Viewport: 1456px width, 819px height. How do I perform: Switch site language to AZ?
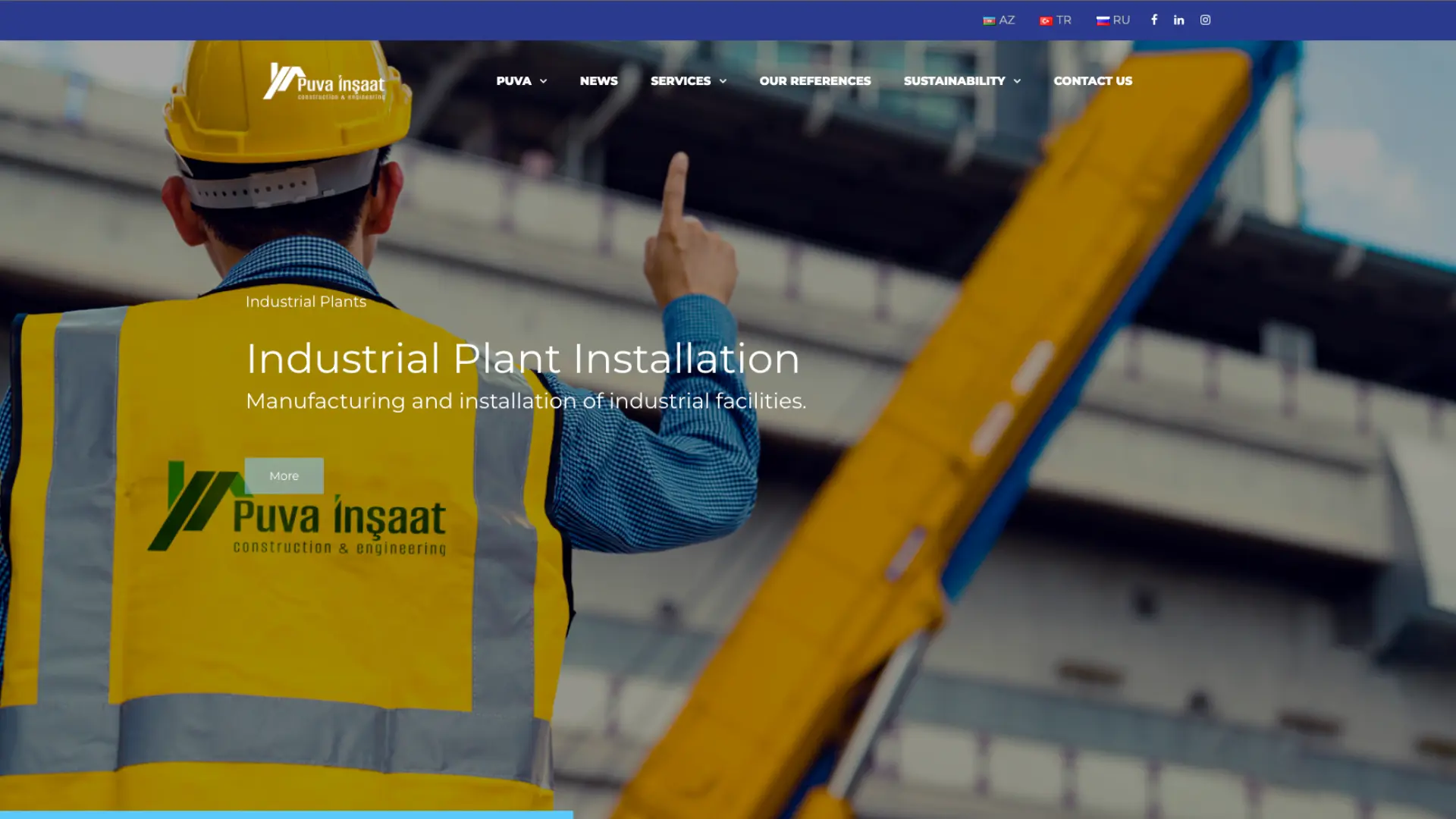[x=1007, y=20]
